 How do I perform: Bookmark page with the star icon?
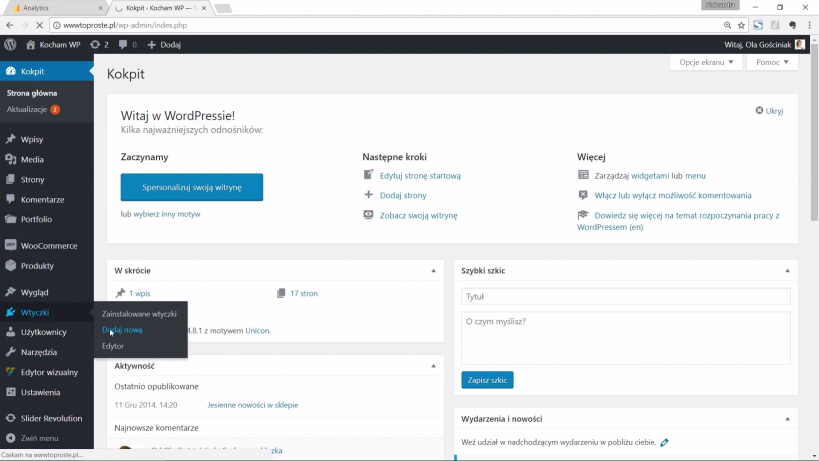pos(741,25)
